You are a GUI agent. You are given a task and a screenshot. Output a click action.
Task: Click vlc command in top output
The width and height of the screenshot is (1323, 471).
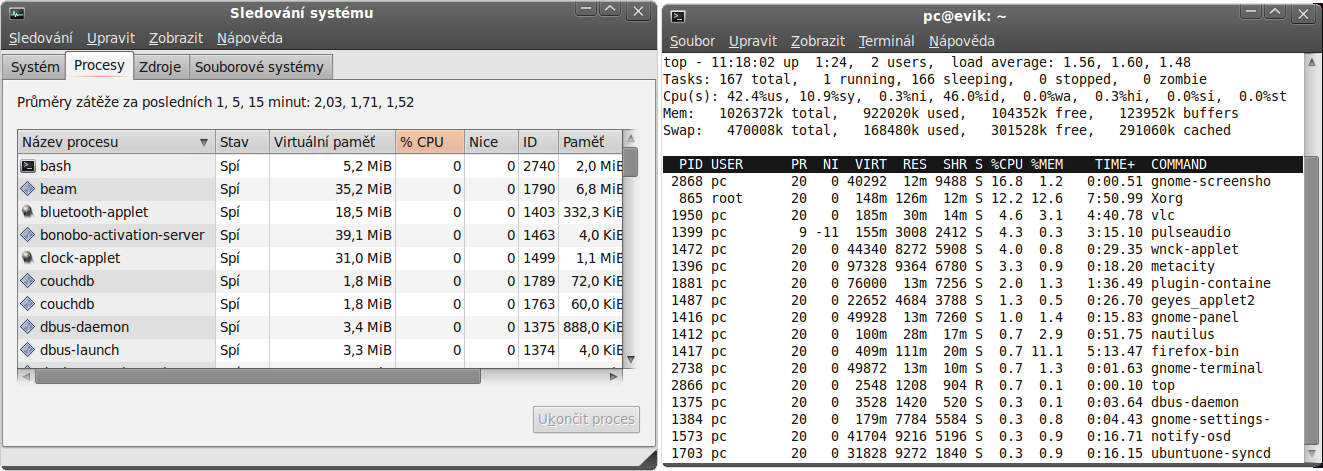1163,215
